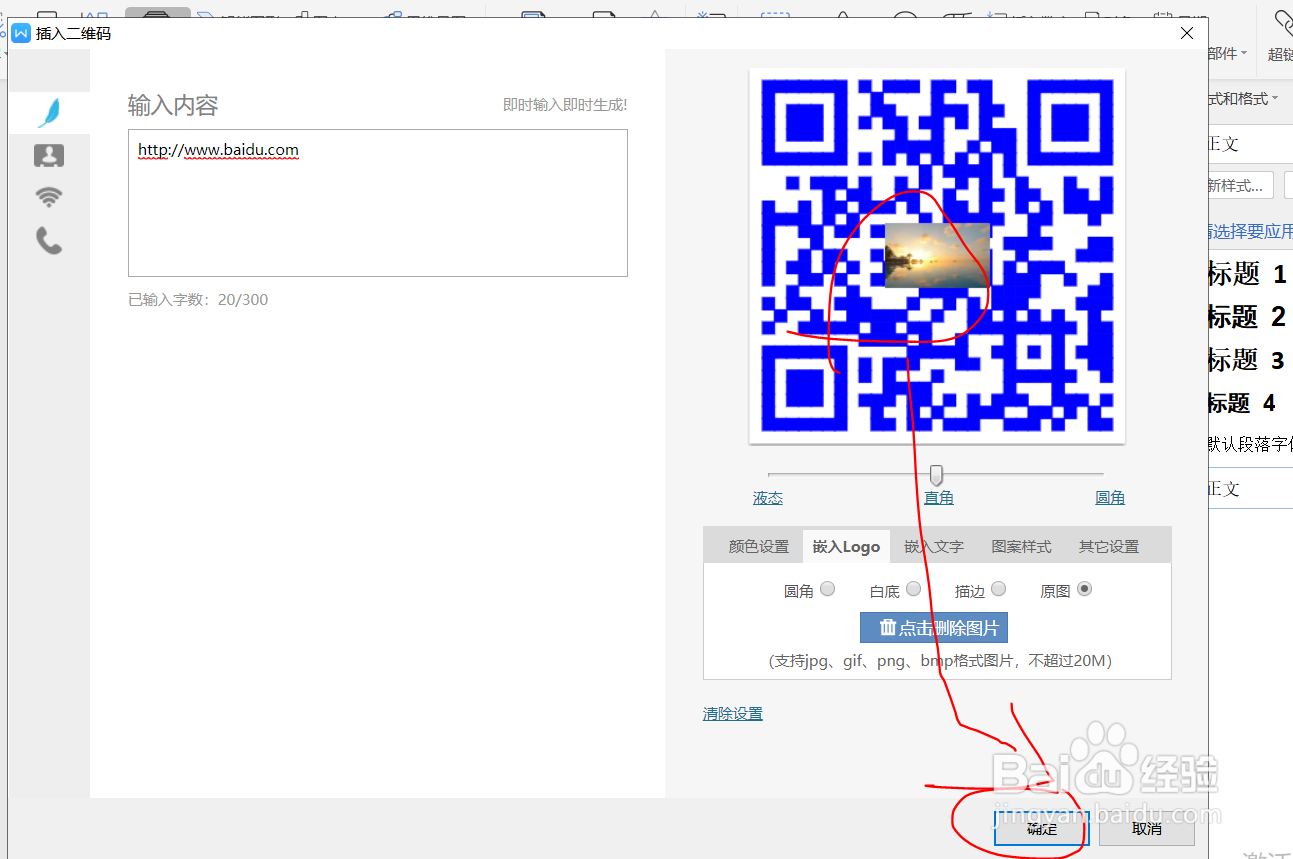Image resolution: width=1293 pixels, height=859 pixels.
Task: Switch to the contact card QR type
Action: (49, 155)
